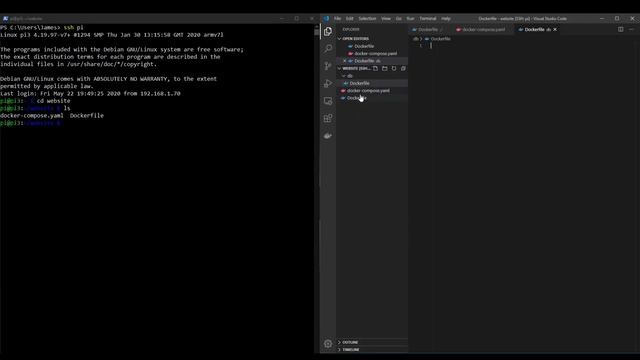Open the Terminal menu
Viewport: 640px width, 360px height.
(x=428, y=18)
